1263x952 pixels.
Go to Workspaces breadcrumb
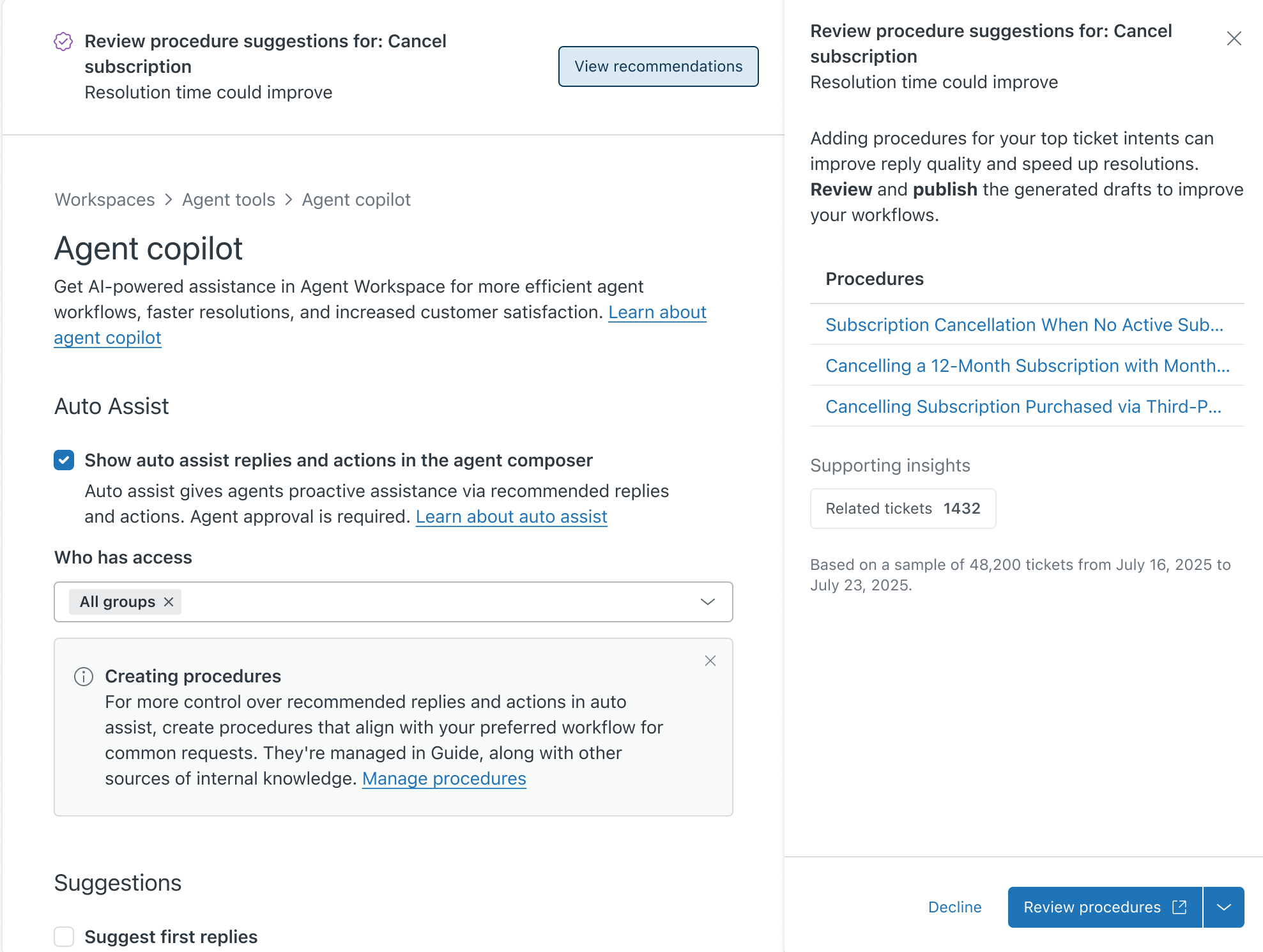tap(105, 200)
